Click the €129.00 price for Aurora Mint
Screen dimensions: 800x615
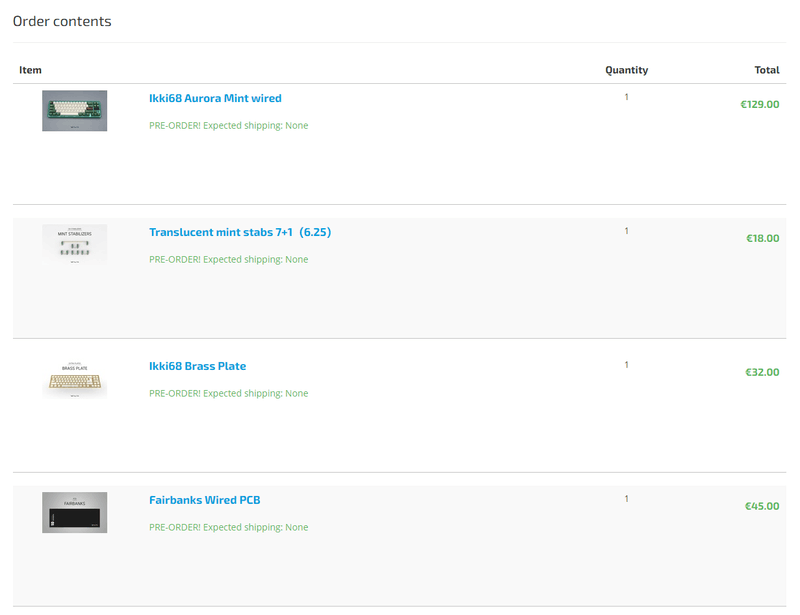click(759, 104)
